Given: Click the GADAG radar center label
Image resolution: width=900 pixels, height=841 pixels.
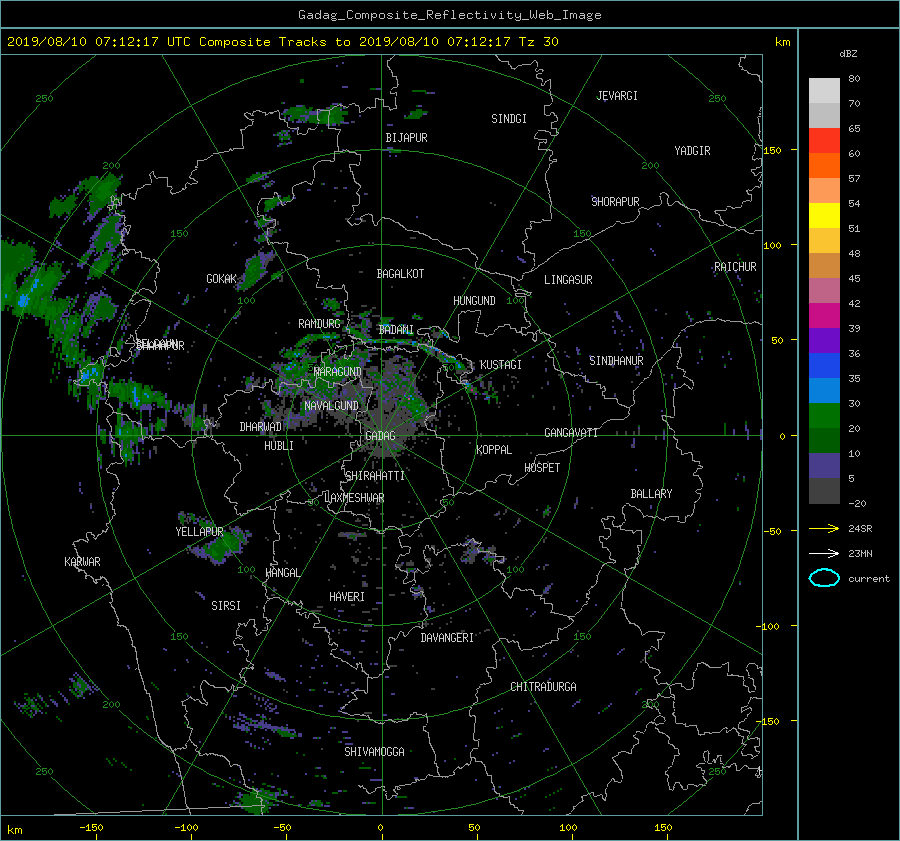Looking at the screenshot, I should [x=380, y=436].
